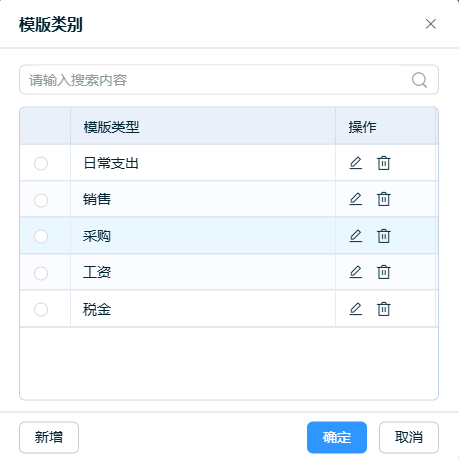Edit the 日常支出 template type
The width and height of the screenshot is (459, 458).
click(x=356, y=163)
